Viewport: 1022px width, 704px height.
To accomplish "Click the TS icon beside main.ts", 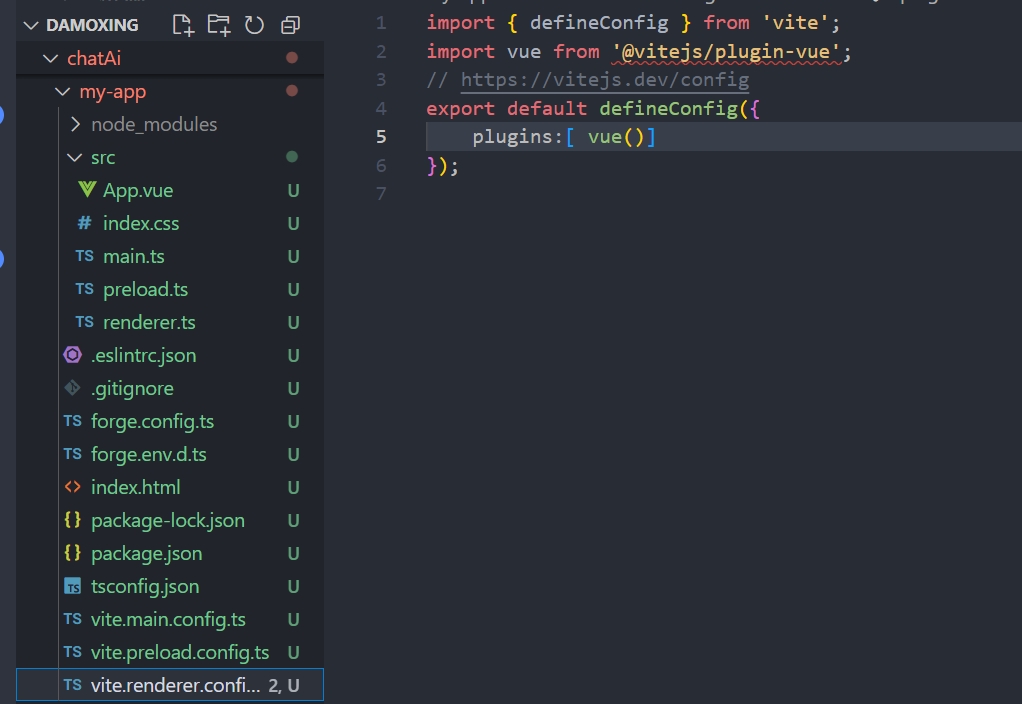I will pyautogui.click(x=85, y=256).
